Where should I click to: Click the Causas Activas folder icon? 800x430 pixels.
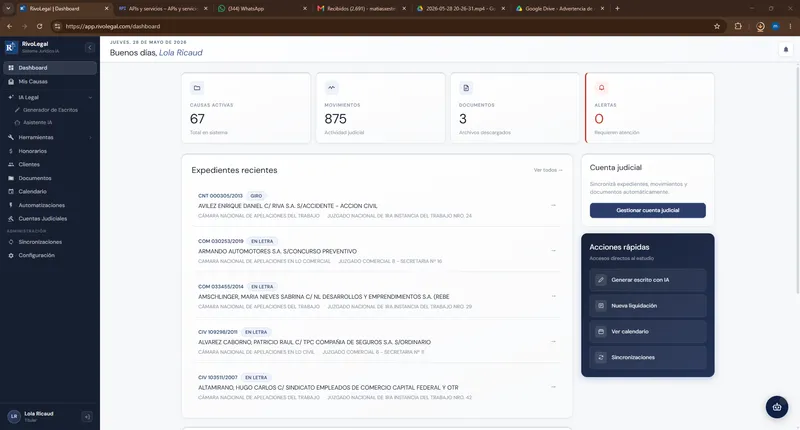pos(197,88)
